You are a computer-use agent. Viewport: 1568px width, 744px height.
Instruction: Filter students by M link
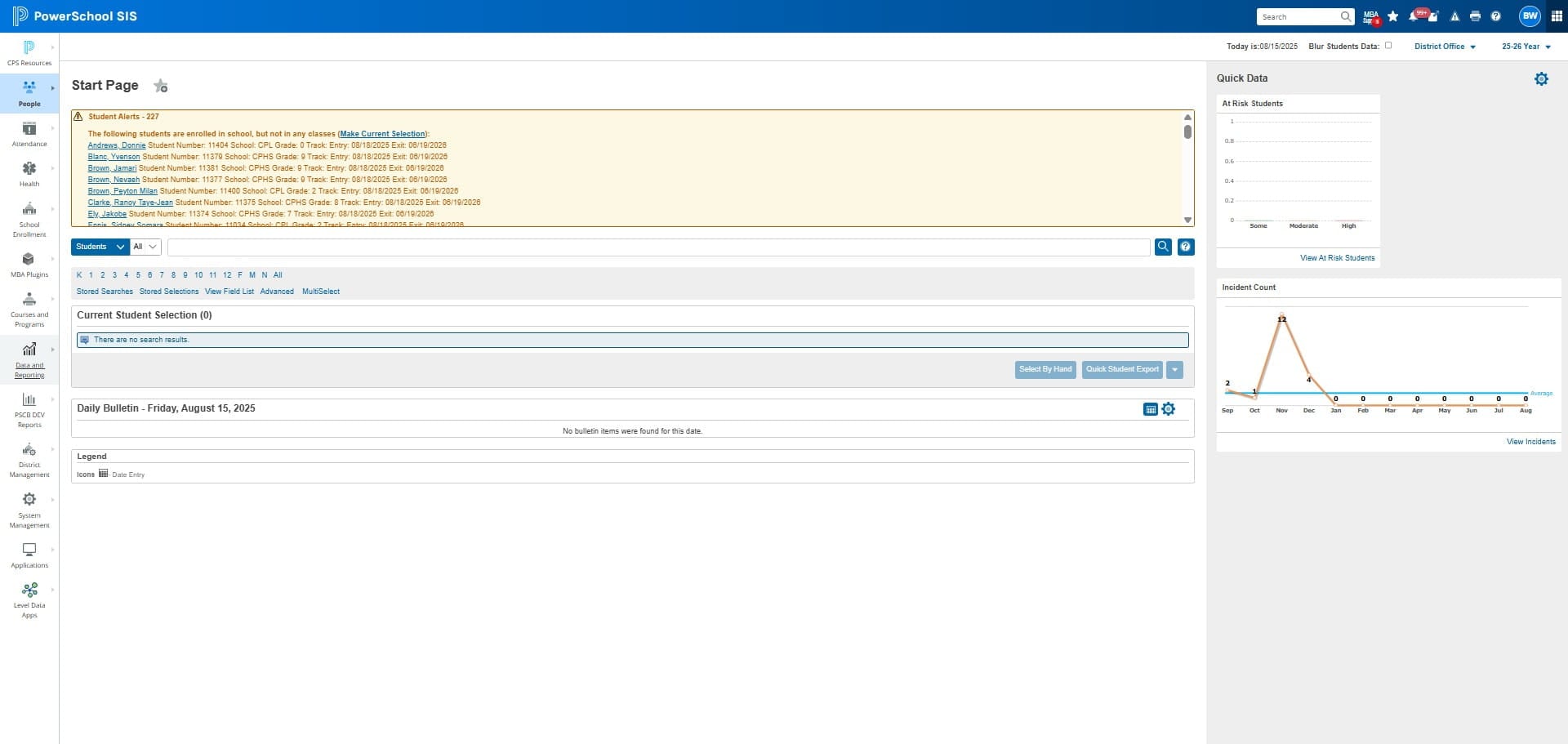tap(252, 275)
